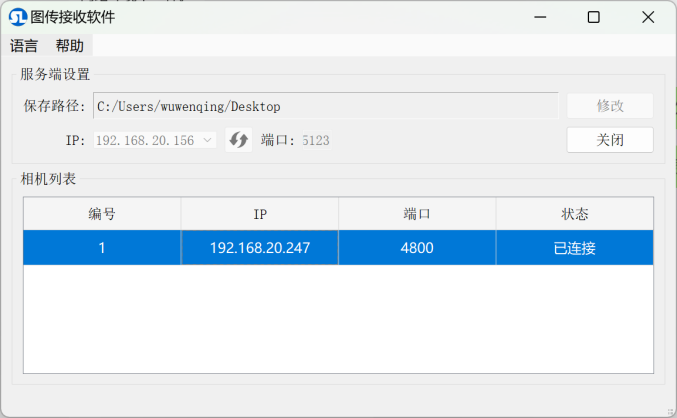The image size is (677, 418).
Task: Open the 语言 menu
Action: 24,45
